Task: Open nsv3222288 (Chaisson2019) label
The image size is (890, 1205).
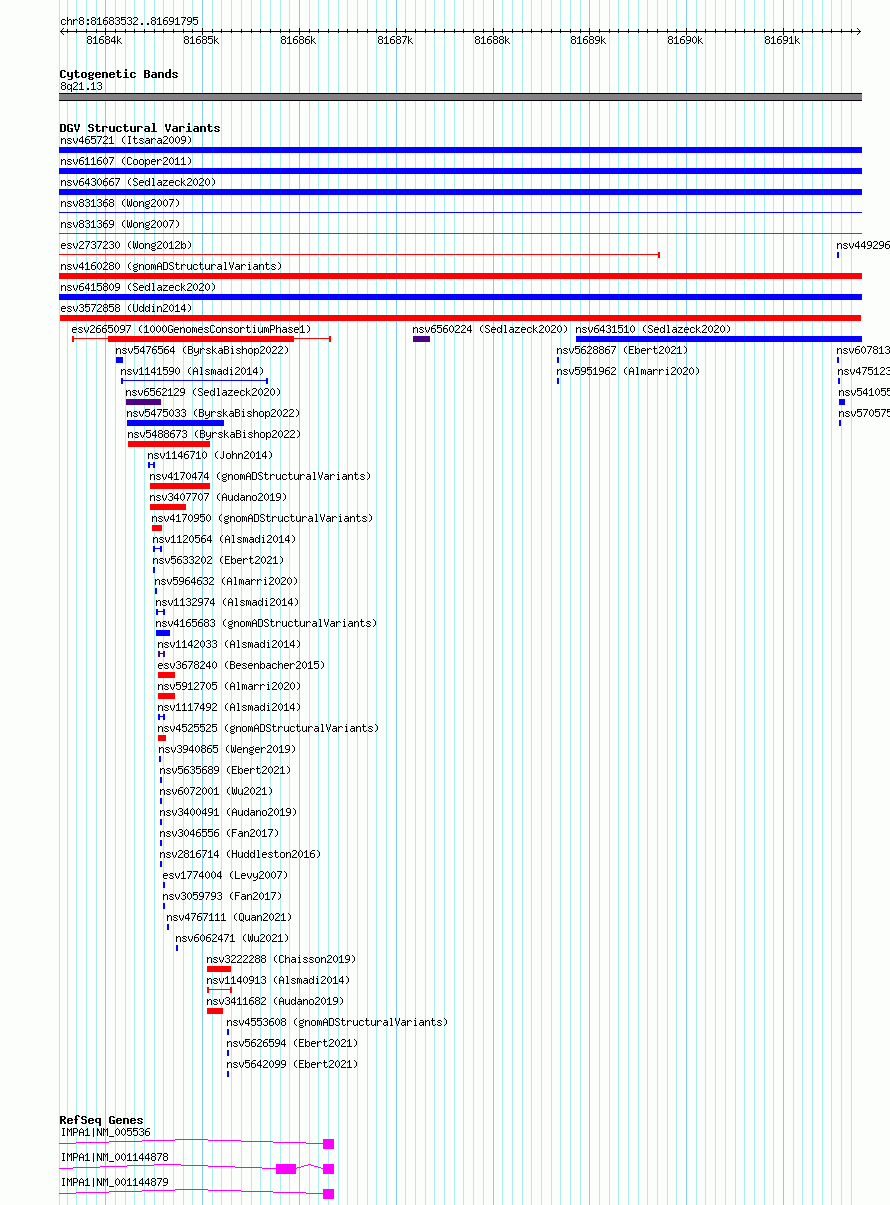Action: (x=281, y=959)
